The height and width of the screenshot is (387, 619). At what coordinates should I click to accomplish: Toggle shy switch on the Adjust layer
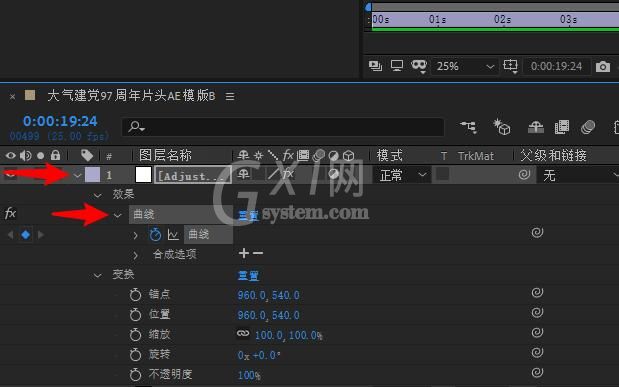click(x=243, y=174)
